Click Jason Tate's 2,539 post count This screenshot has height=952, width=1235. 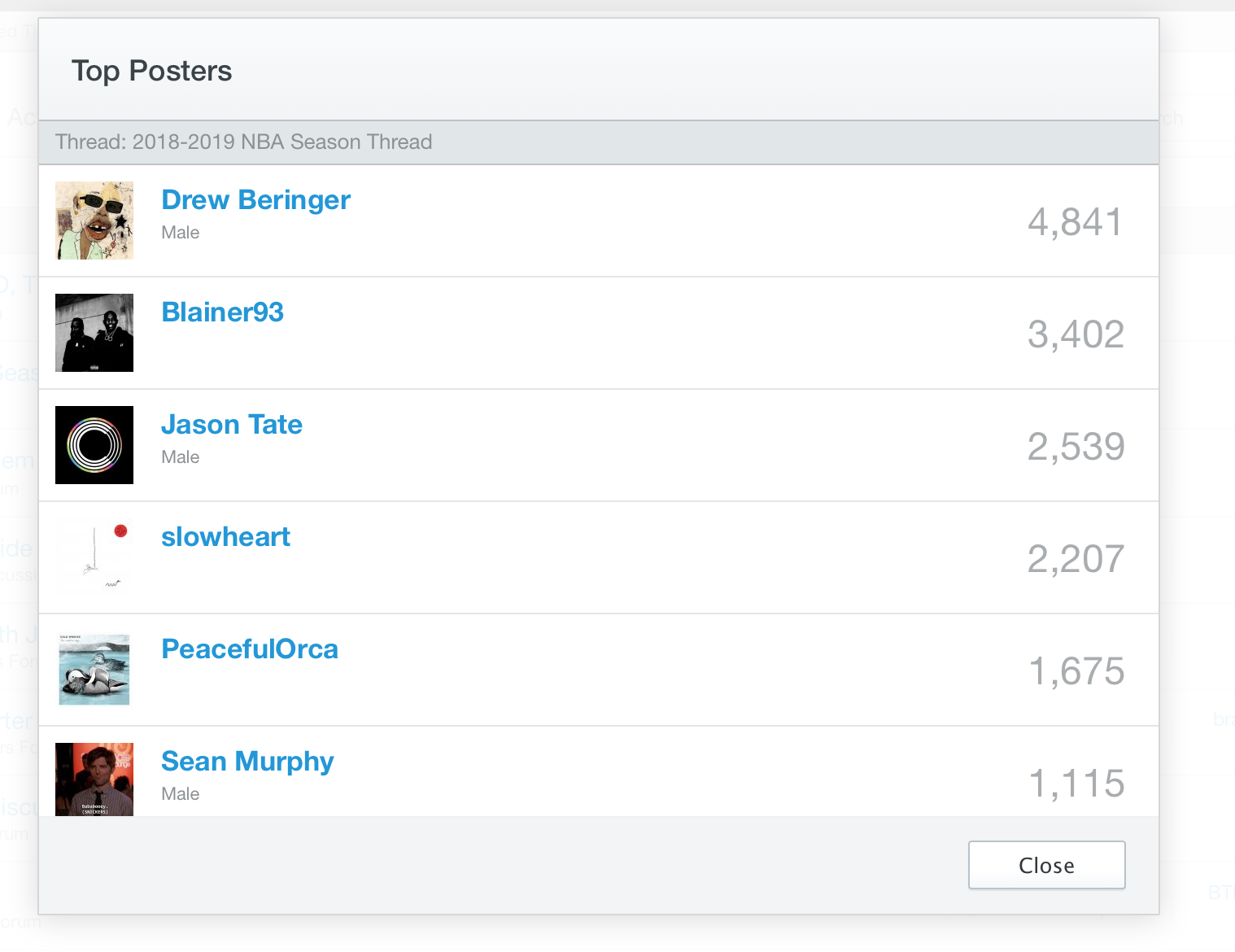(x=1075, y=447)
